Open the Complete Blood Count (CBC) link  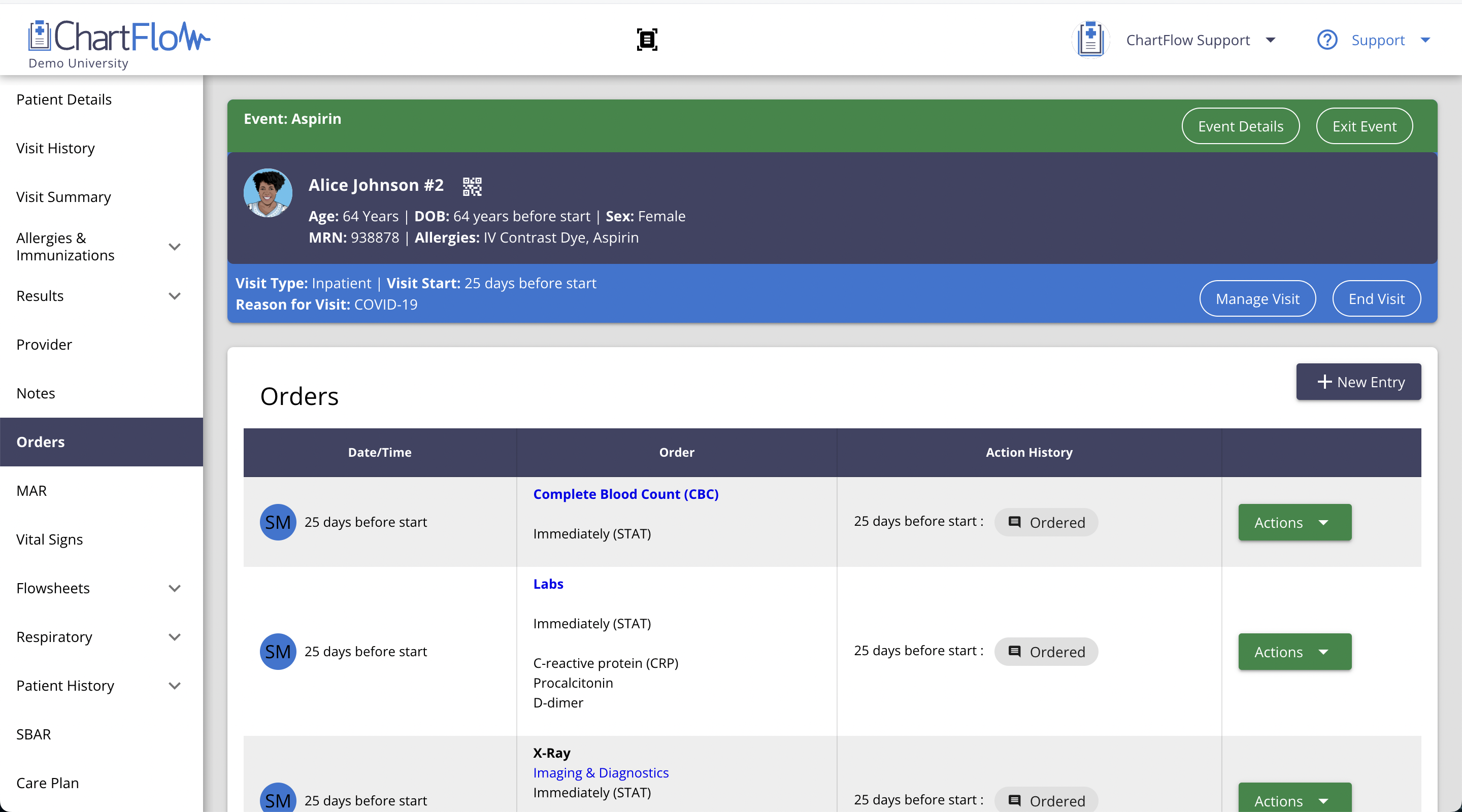click(x=625, y=494)
